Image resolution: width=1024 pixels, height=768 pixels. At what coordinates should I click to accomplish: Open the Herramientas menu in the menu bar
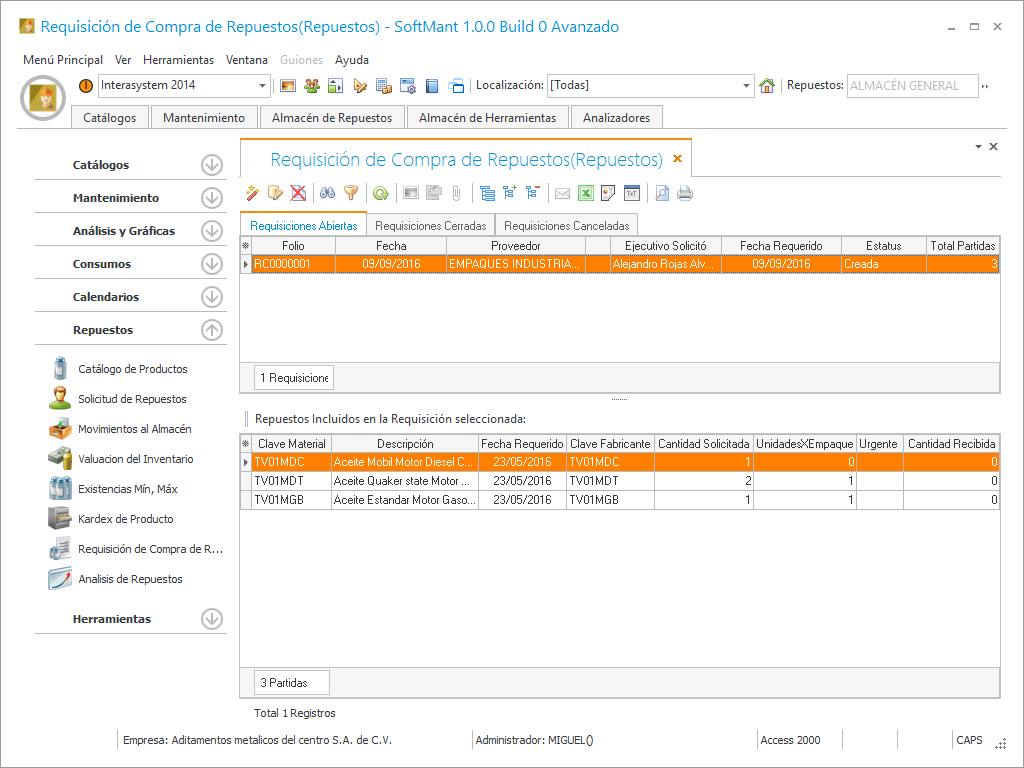tap(178, 59)
